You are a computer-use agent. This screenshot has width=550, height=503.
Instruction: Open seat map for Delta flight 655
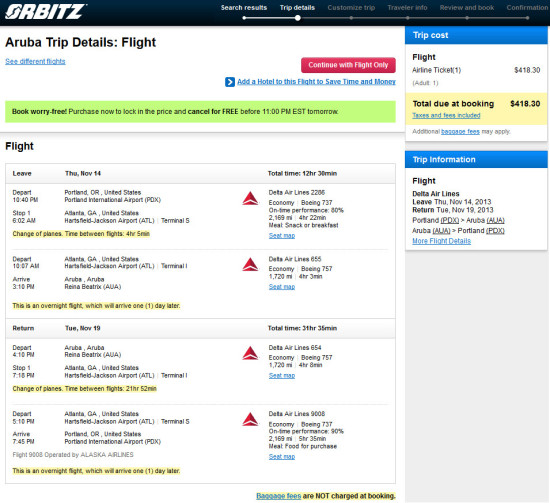[282, 287]
